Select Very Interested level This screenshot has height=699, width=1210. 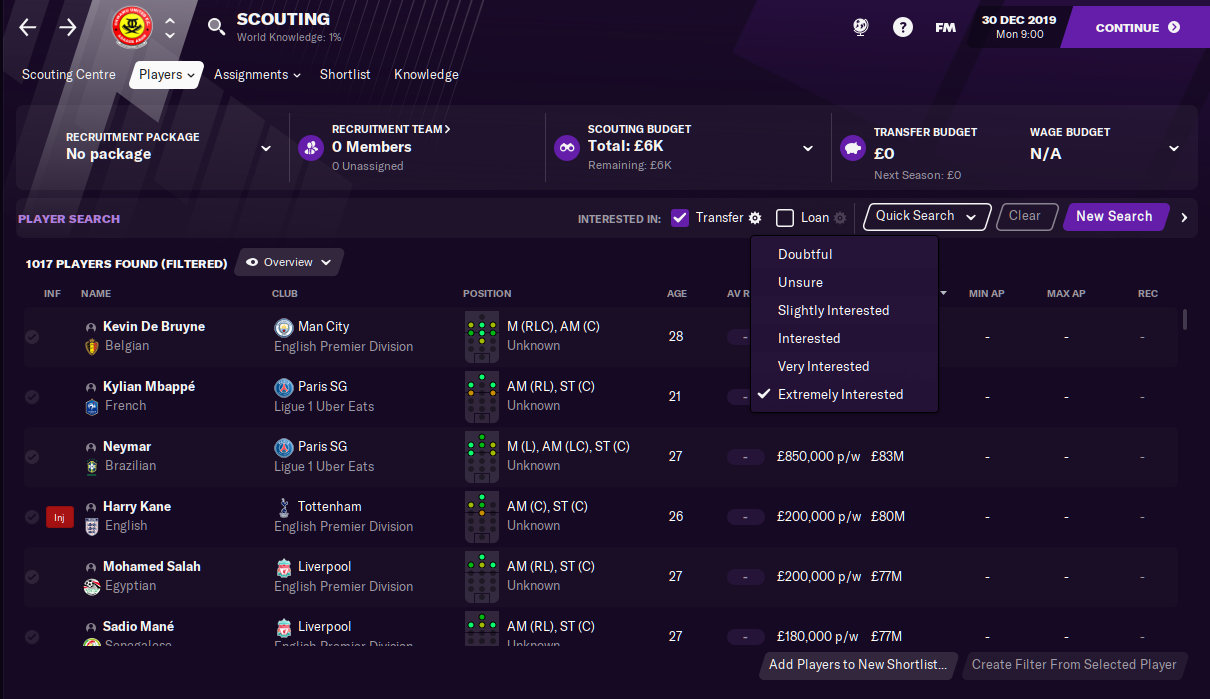pyautogui.click(x=845, y=366)
